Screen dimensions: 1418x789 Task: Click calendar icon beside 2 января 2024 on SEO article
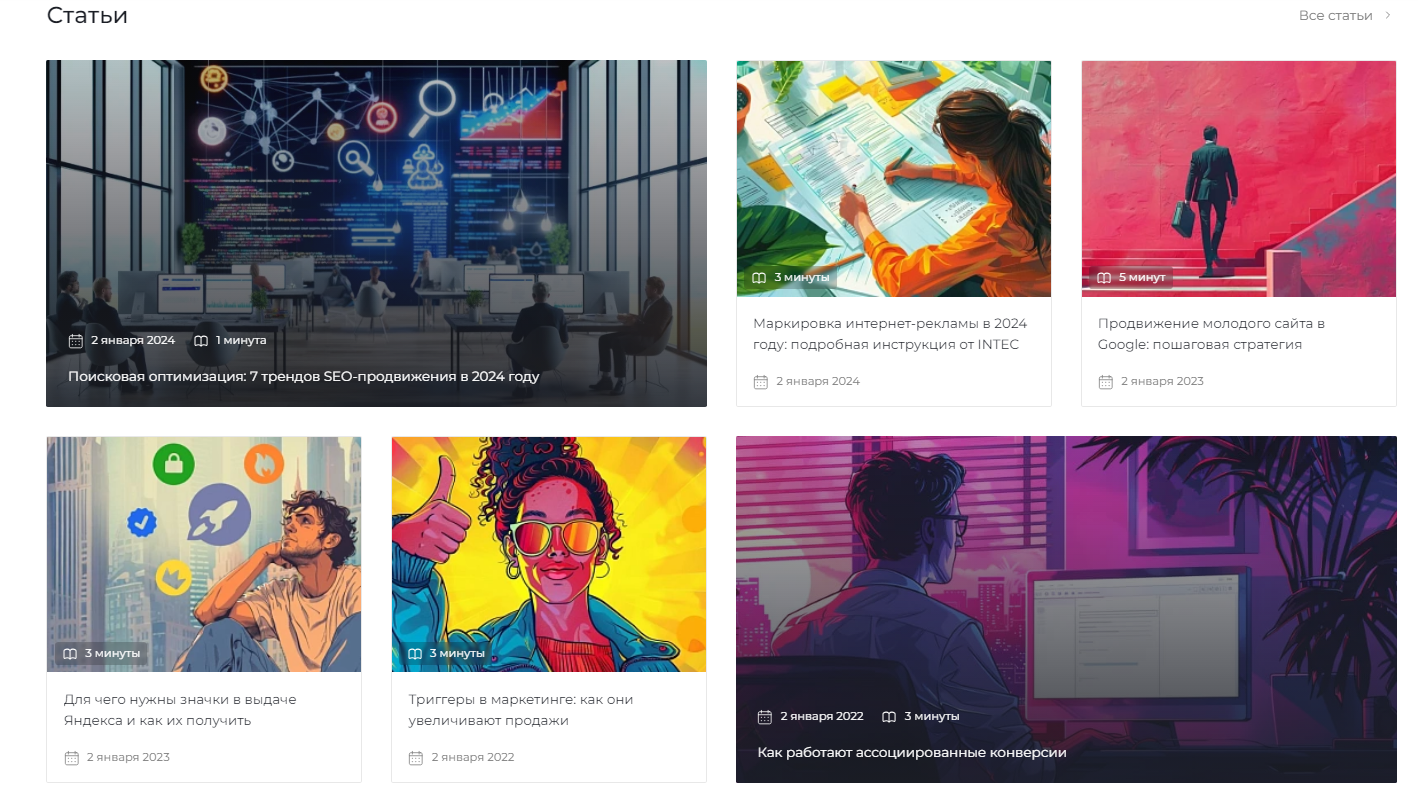click(75, 341)
